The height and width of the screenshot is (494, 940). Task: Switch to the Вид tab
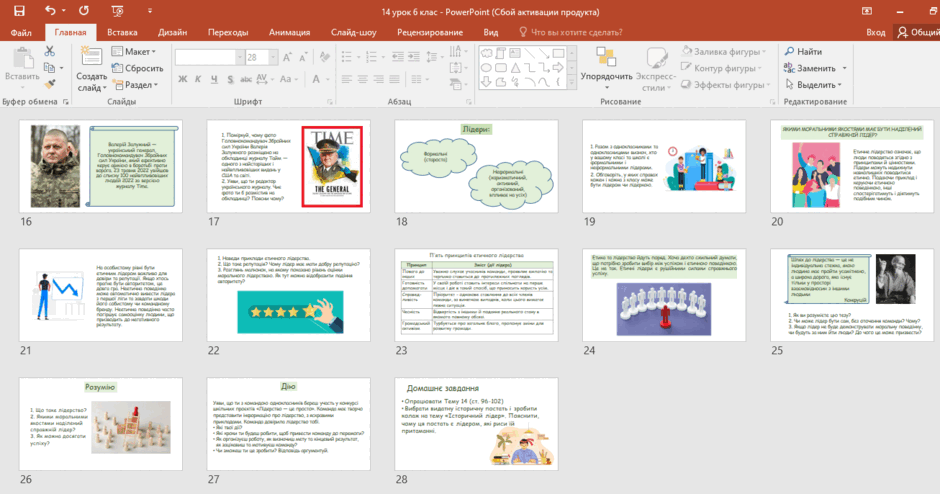pyautogui.click(x=491, y=32)
